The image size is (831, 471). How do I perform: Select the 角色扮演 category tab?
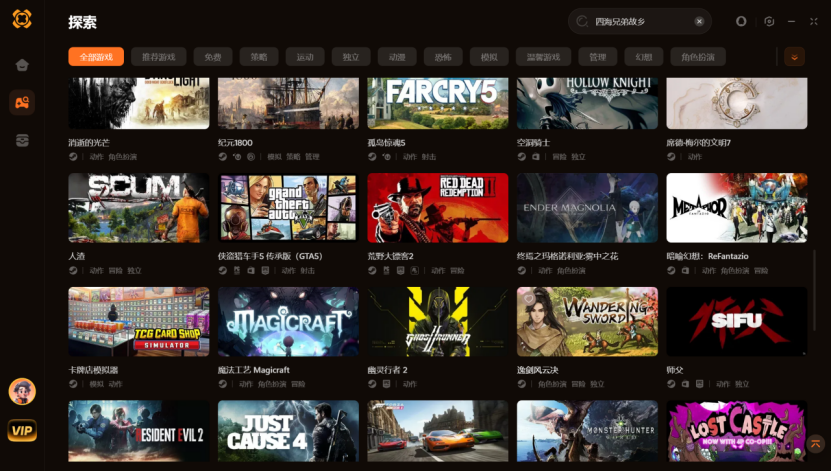tap(698, 57)
